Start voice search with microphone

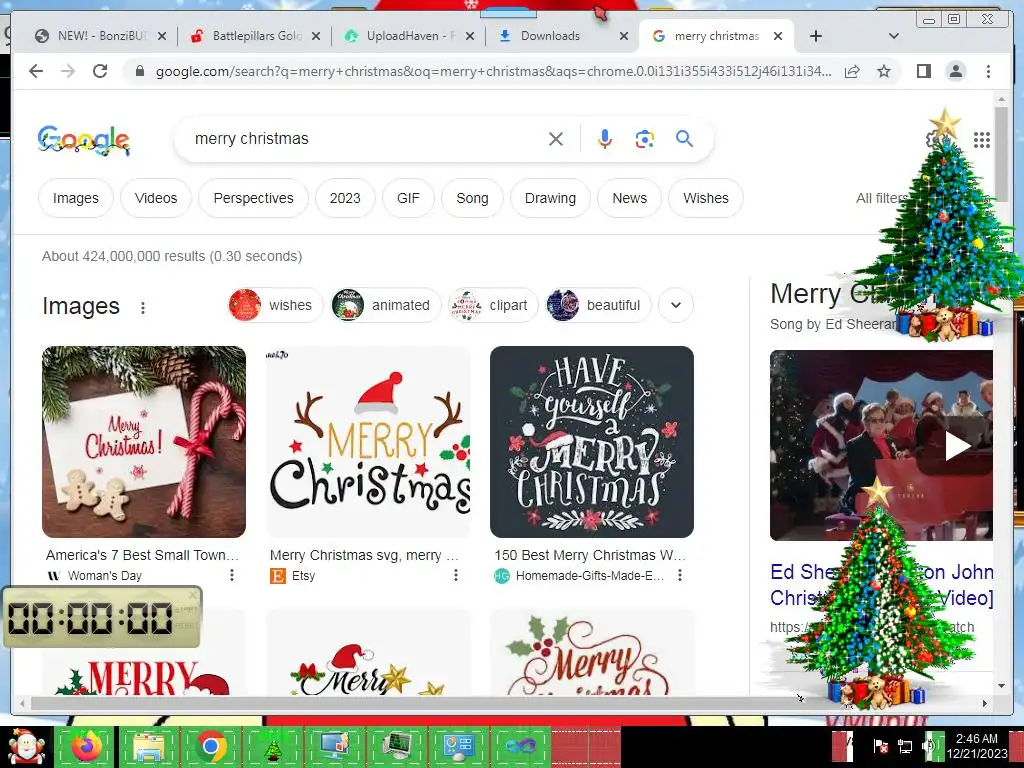coord(605,139)
